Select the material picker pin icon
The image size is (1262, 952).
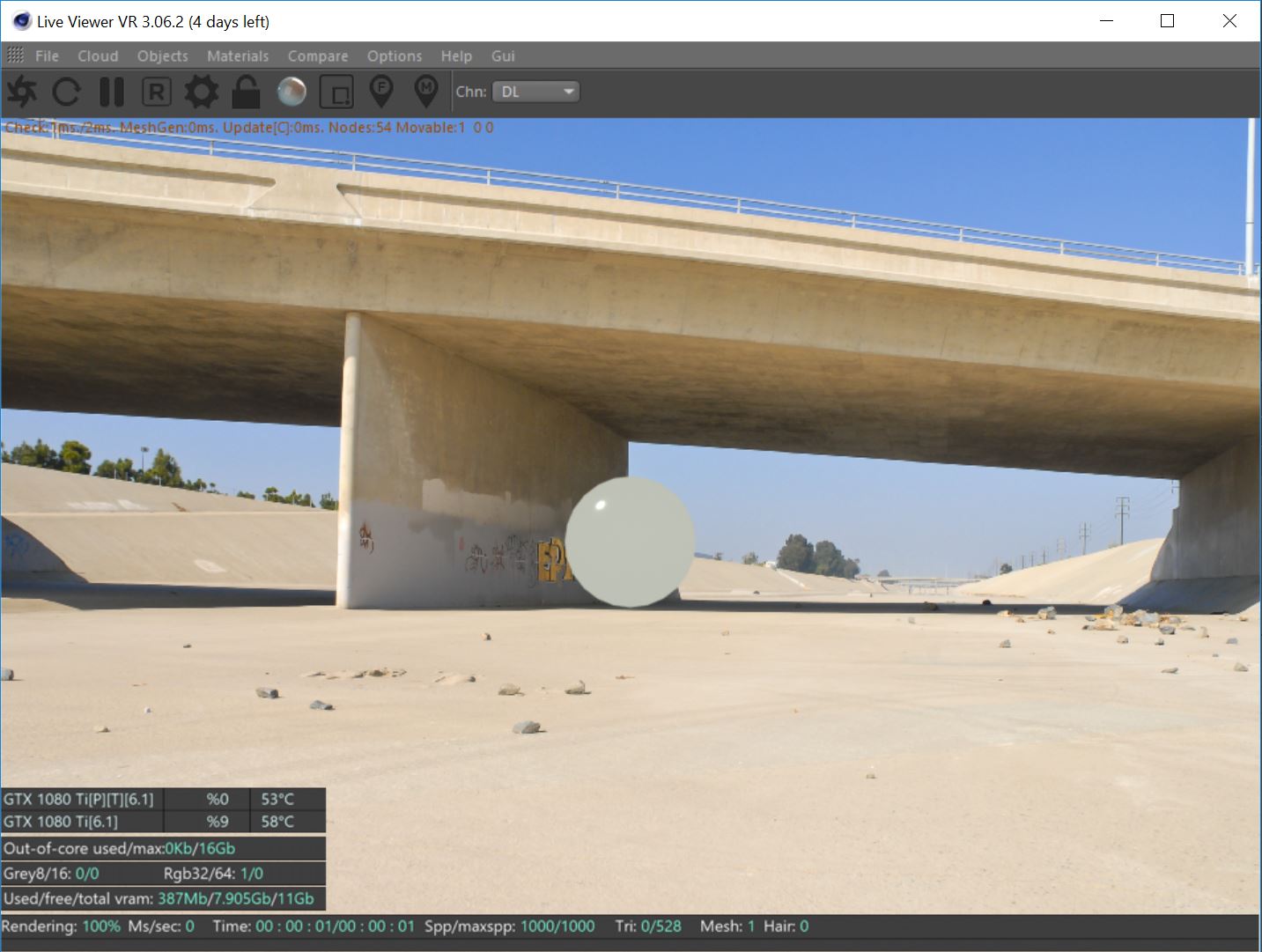(426, 92)
